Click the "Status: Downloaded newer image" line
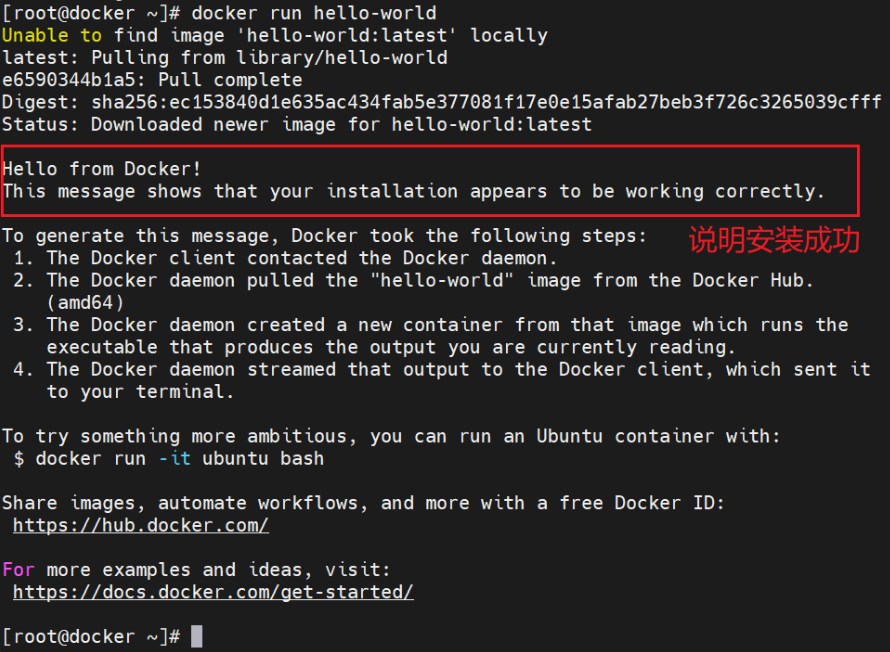The image size is (890, 652). [x=297, y=125]
